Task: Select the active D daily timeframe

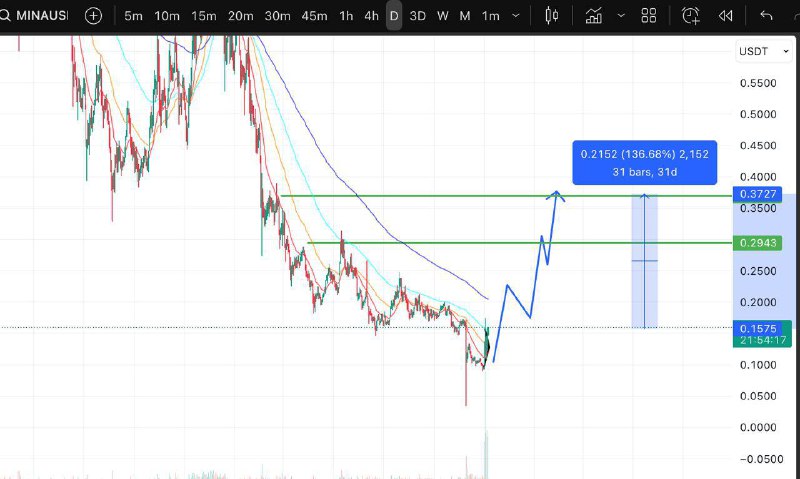Action: 394,16
